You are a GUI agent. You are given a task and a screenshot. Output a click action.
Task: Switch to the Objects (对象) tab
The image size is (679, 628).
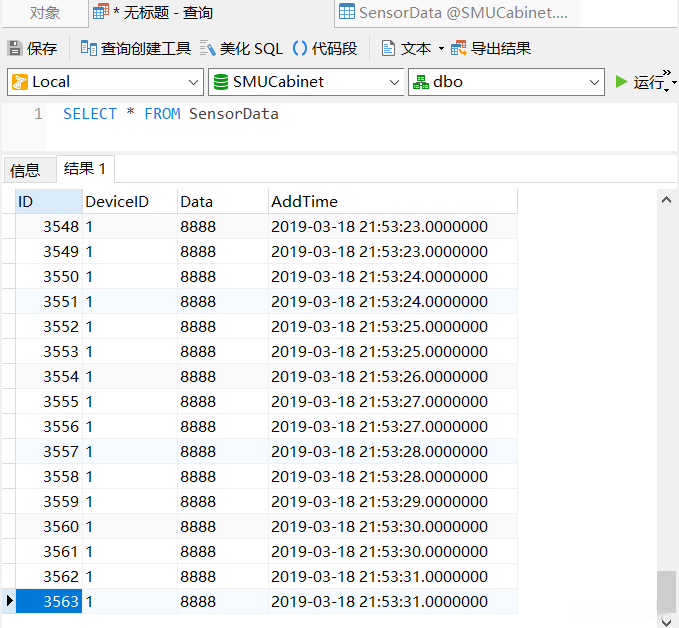pyautogui.click(x=45, y=13)
